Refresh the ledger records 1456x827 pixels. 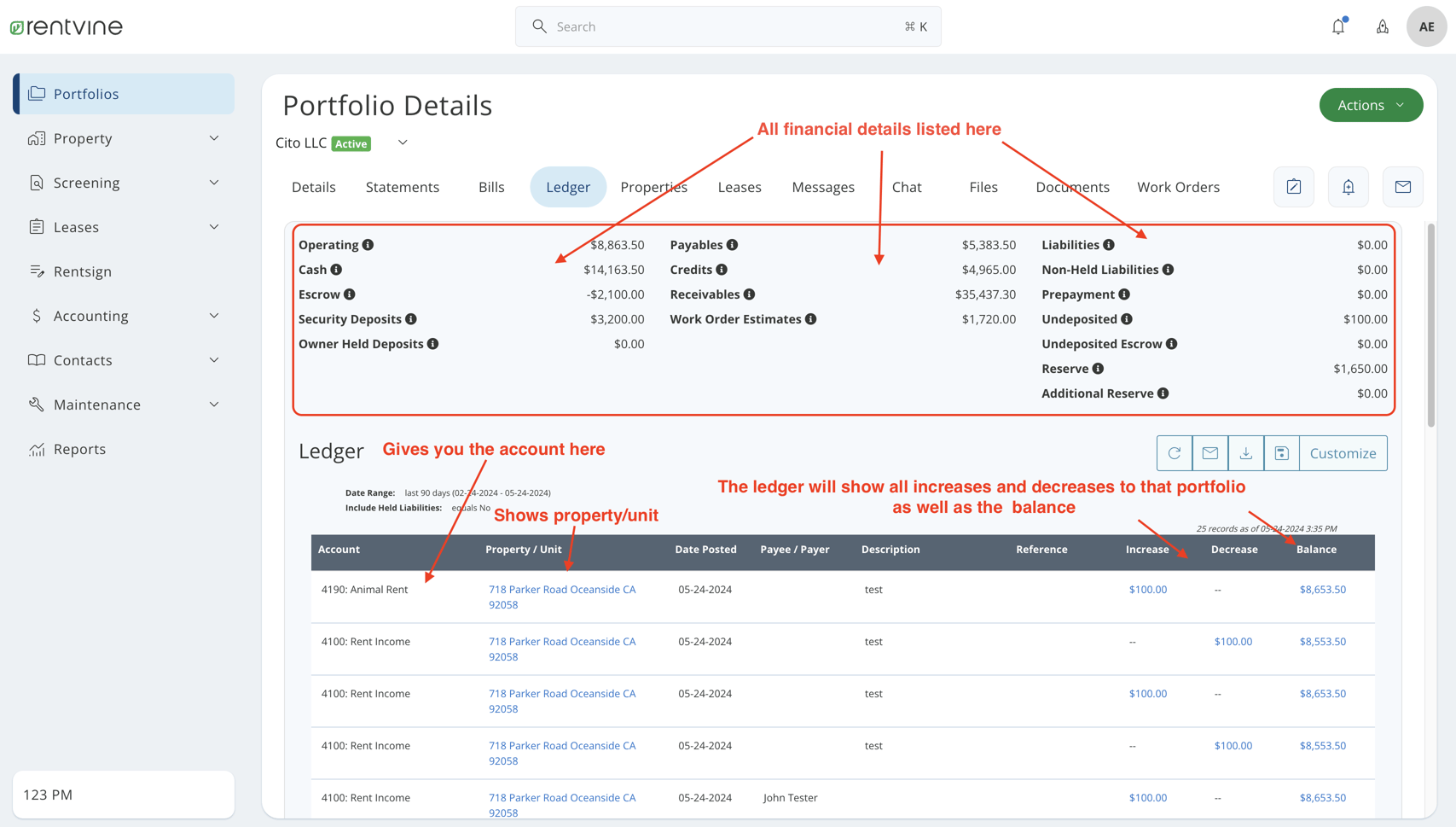pyautogui.click(x=1175, y=453)
